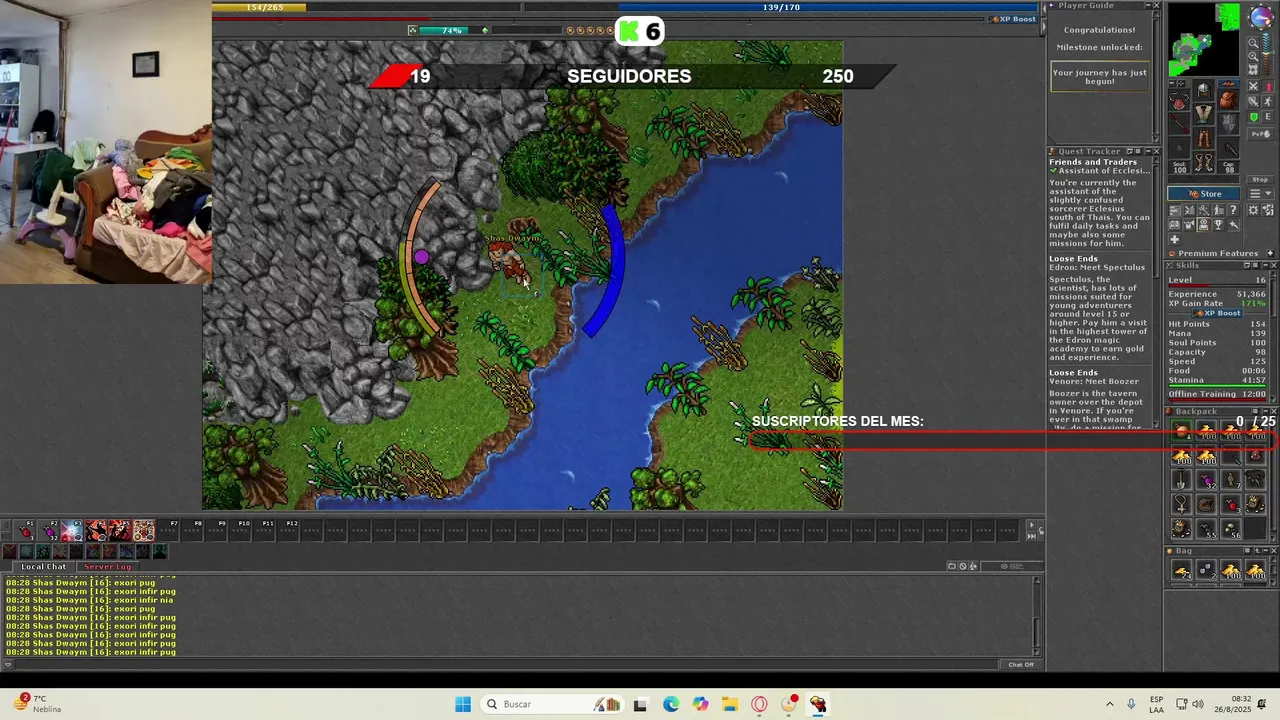Collapse the Bag panel
Viewport: 1280px width, 720px height.
tap(1266, 550)
